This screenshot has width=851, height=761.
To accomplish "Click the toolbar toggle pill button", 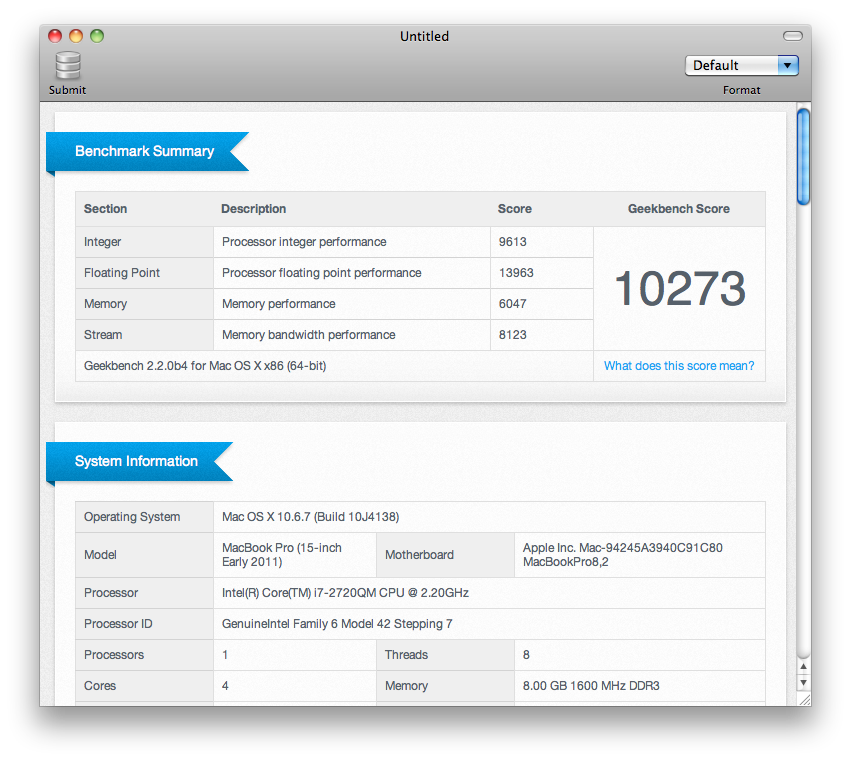I will [792, 36].
